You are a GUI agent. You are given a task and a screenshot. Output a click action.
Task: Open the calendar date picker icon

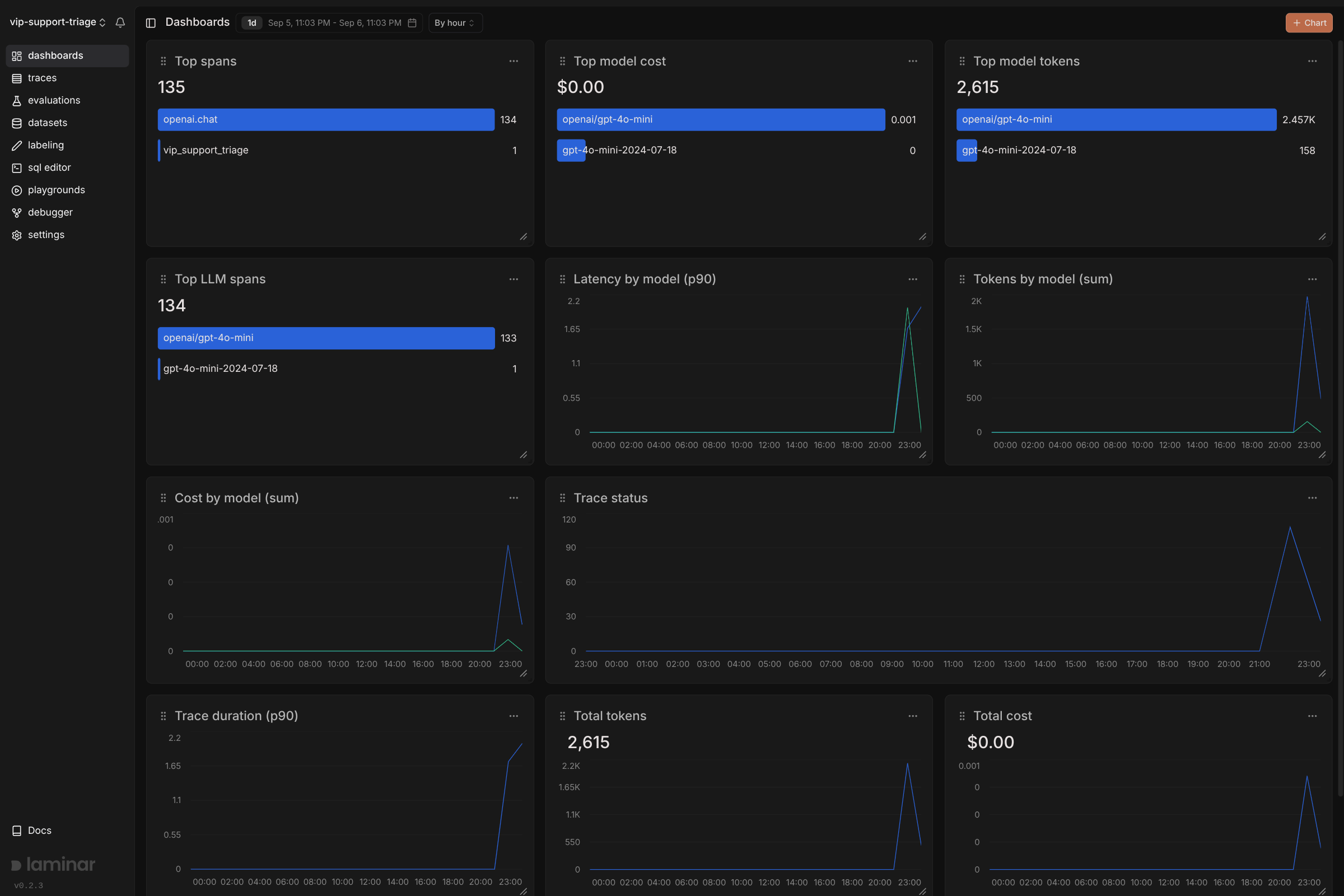pyautogui.click(x=412, y=23)
